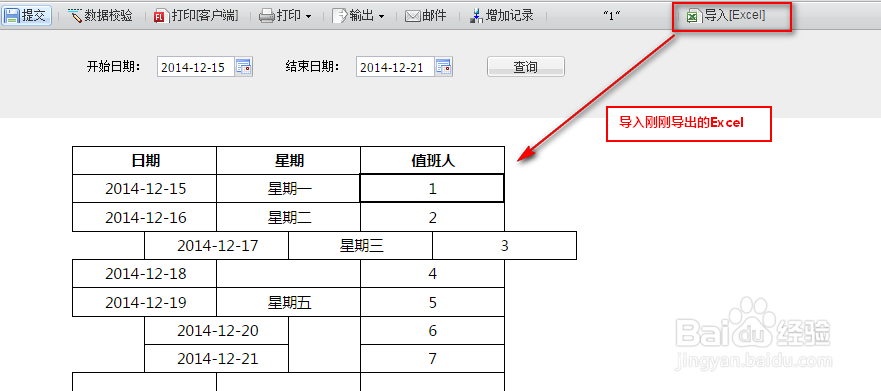Click the "1" text in toolbar
881x391 pixels.
point(611,16)
